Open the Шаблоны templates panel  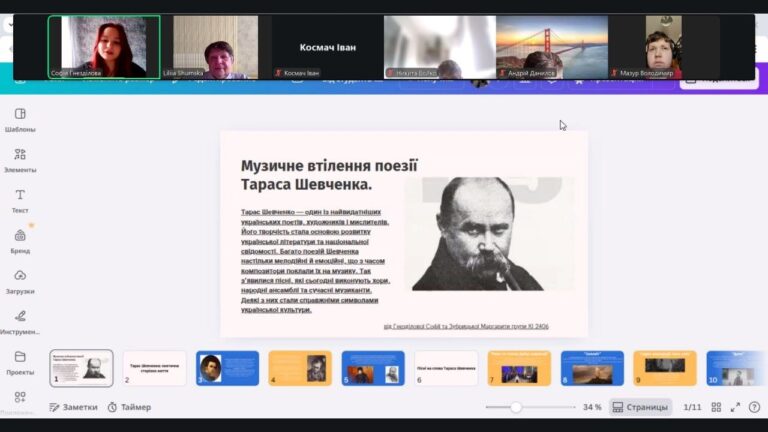(x=20, y=119)
